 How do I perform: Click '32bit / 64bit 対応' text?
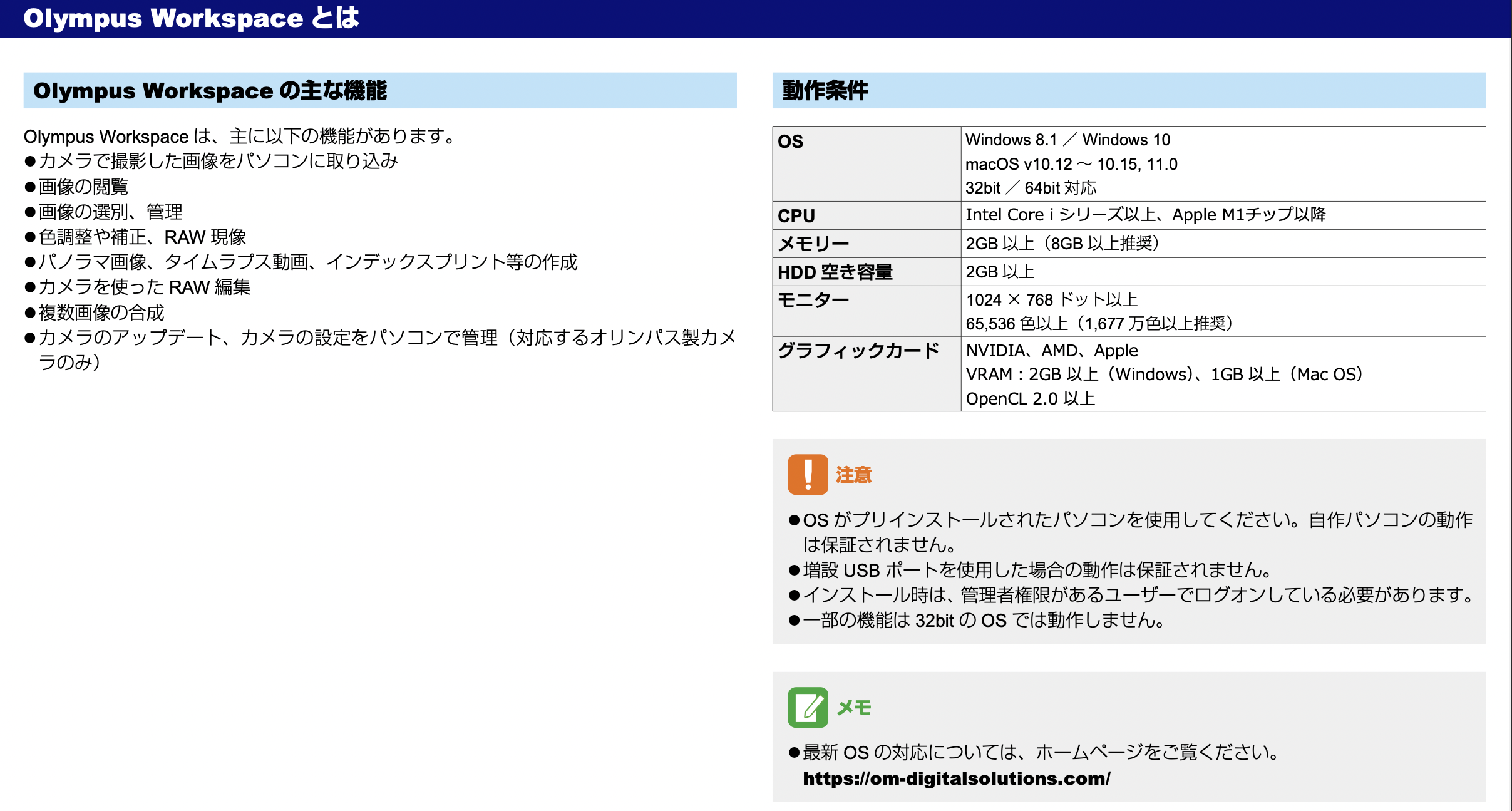(x=1031, y=188)
